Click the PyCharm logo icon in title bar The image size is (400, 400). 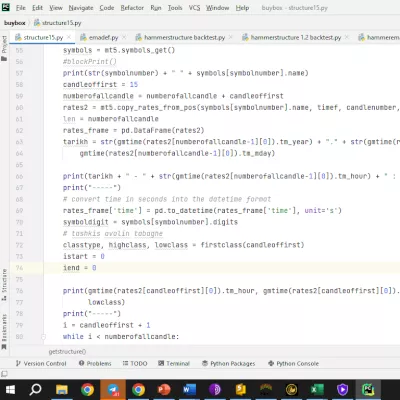pos(6,7)
